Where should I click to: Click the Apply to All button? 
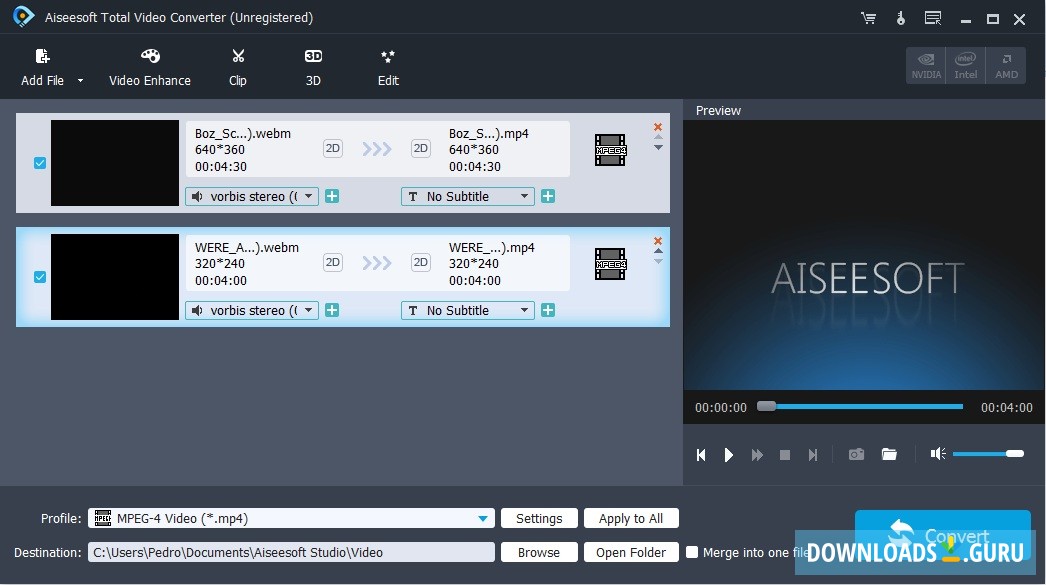[x=631, y=518]
